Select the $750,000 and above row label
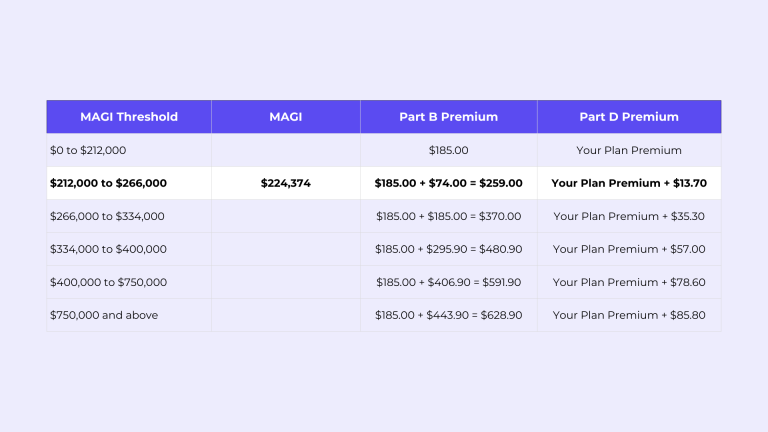 pyautogui.click(x=129, y=315)
